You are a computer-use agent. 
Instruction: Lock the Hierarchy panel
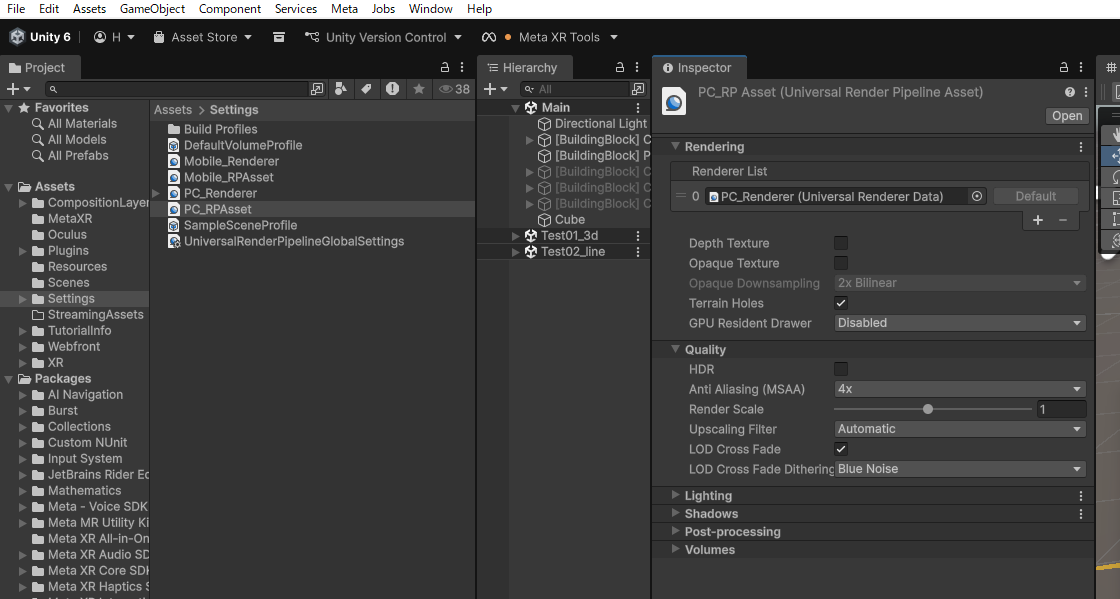click(620, 67)
